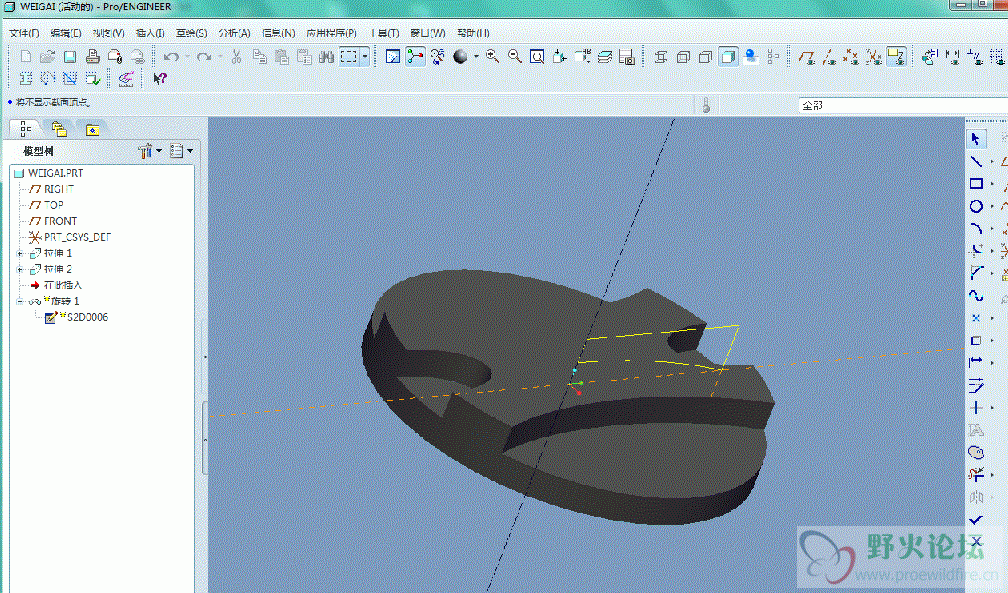This screenshot has width=1008, height=593.
Task: Toggle datum planes display
Action: (x=807, y=57)
